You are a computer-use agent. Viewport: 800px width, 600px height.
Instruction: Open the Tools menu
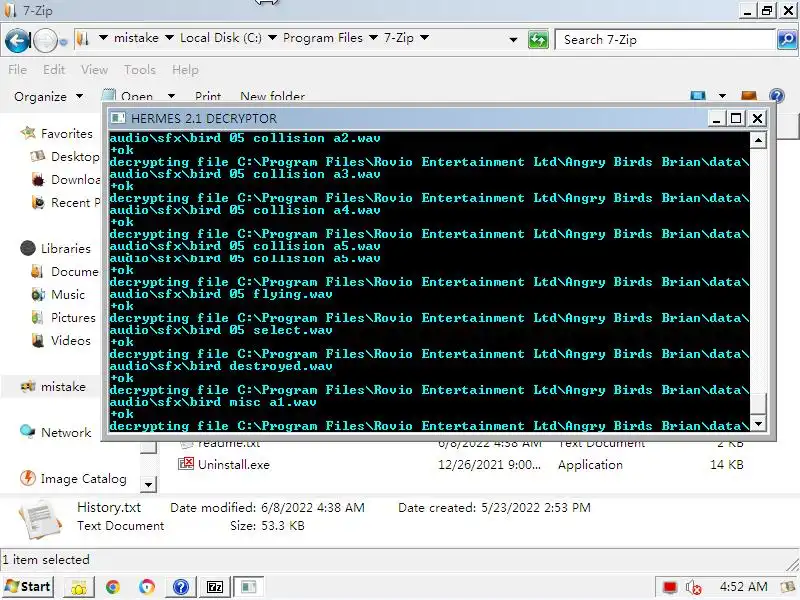tap(139, 69)
